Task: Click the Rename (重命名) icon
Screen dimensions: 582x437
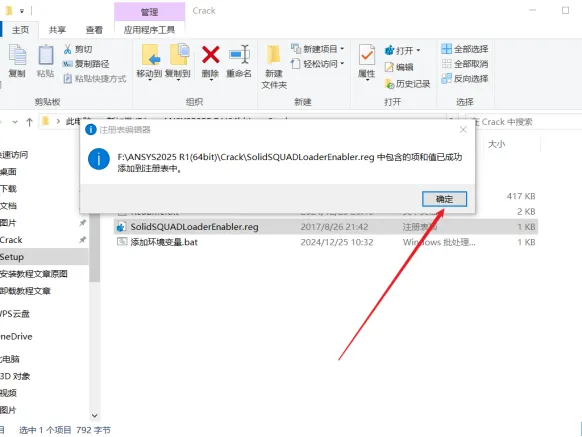Action: pyautogui.click(x=239, y=55)
